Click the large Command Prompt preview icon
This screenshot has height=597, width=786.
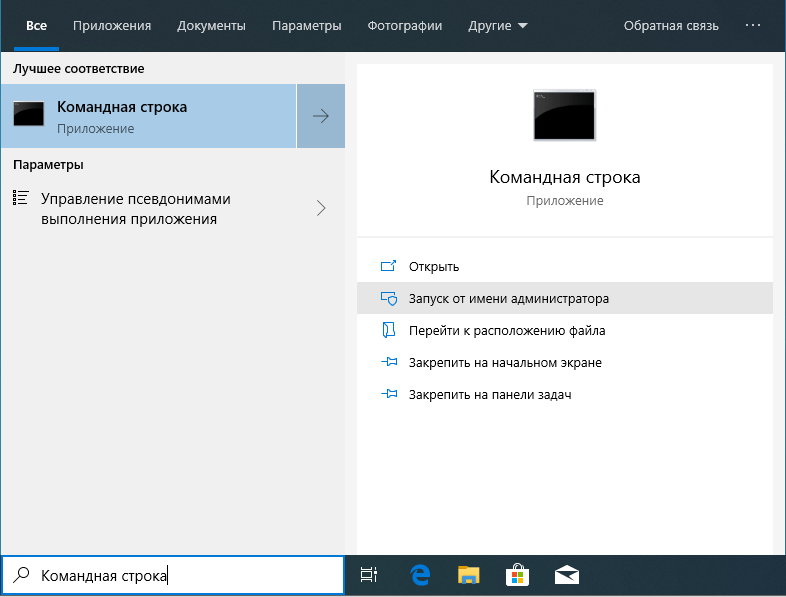click(565, 114)
